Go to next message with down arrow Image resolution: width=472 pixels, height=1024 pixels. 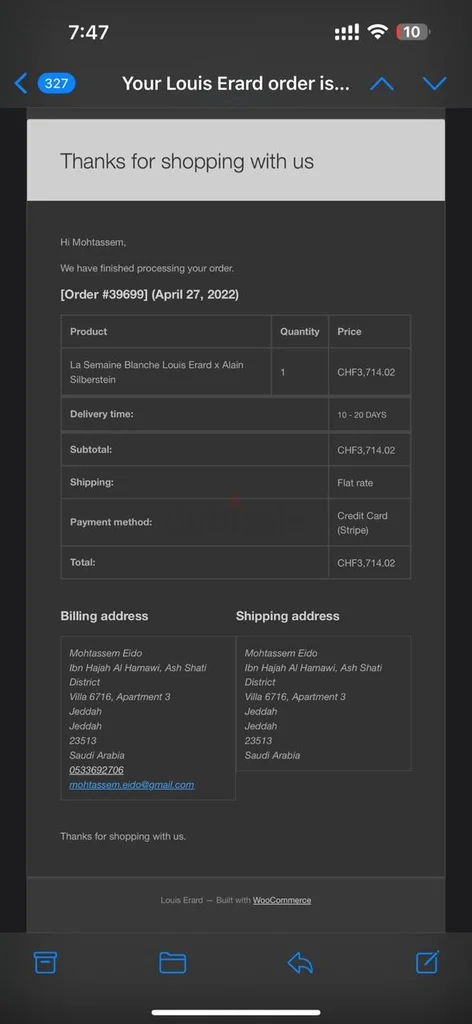(434, 84)
